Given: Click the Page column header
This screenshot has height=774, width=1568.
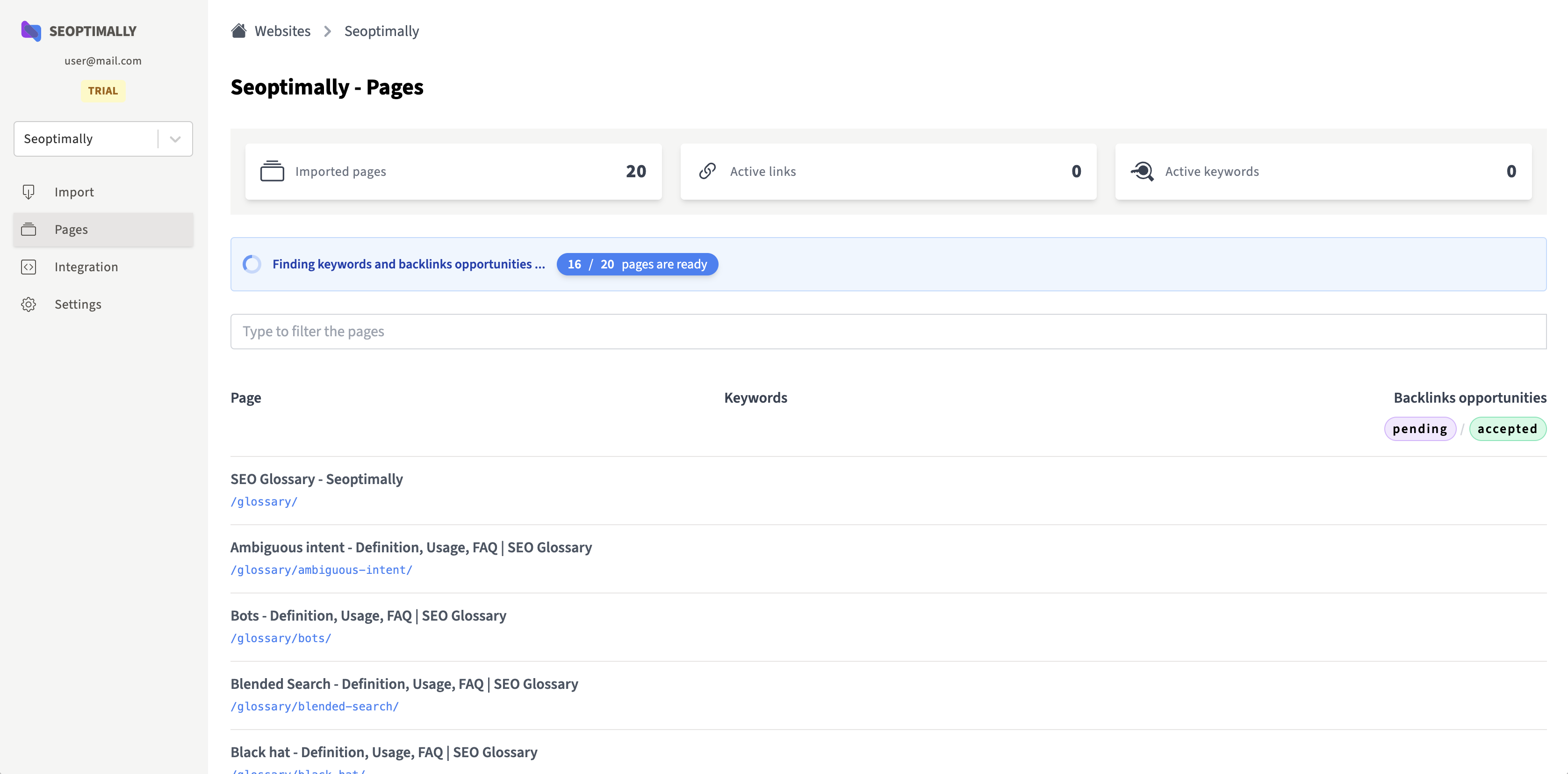Looking at the screenshot, I should [x=246, y=398].
